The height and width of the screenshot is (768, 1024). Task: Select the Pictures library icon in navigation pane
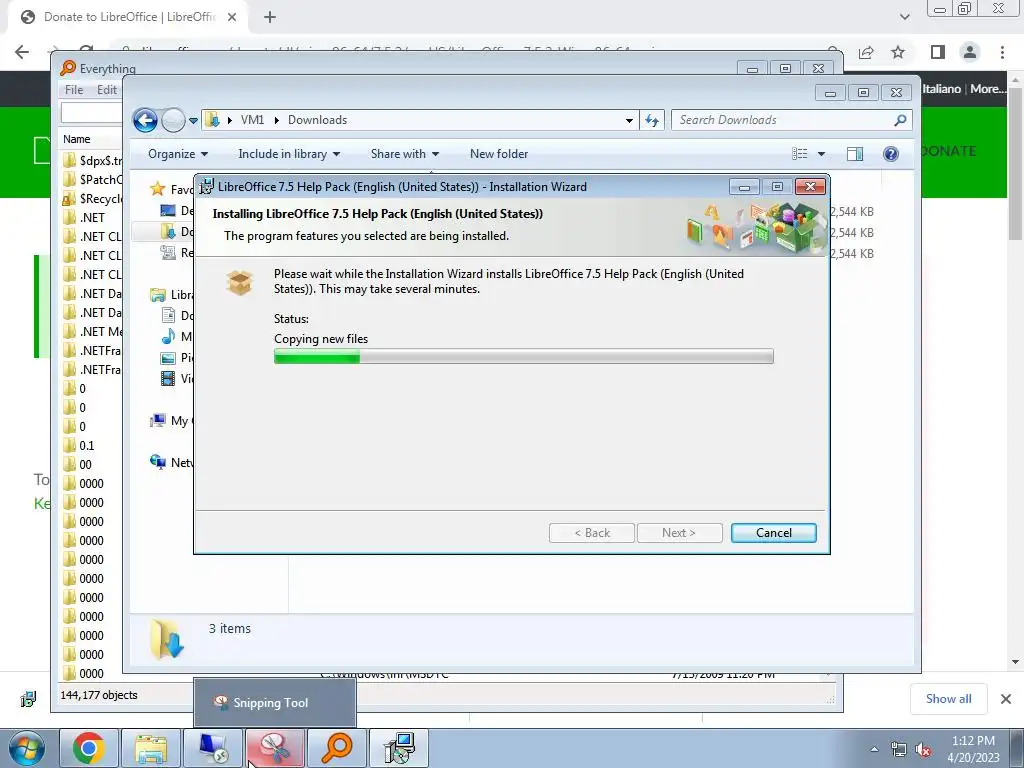point(168,357)
